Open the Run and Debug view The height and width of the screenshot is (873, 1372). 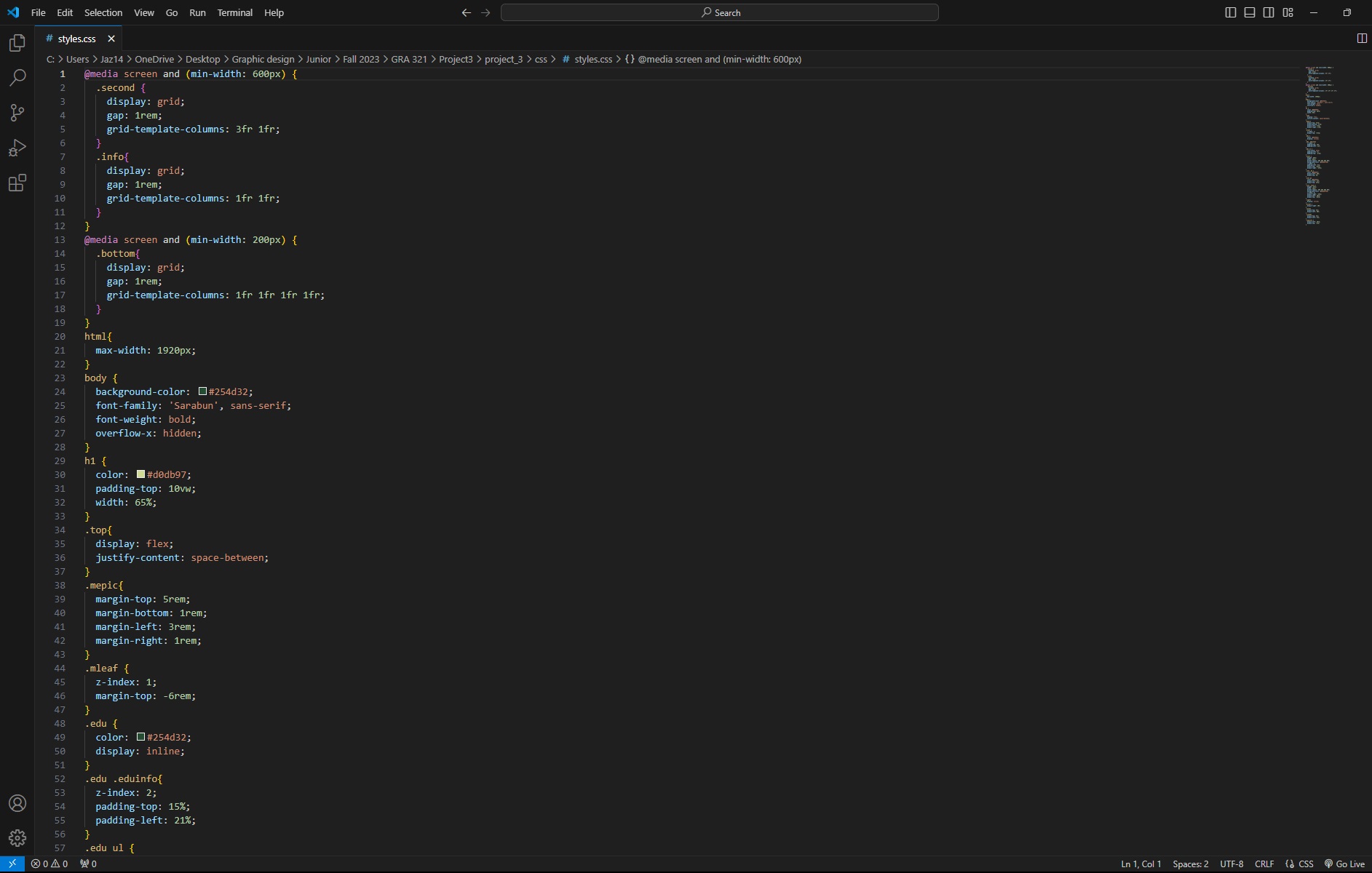[x=17, y=148]
